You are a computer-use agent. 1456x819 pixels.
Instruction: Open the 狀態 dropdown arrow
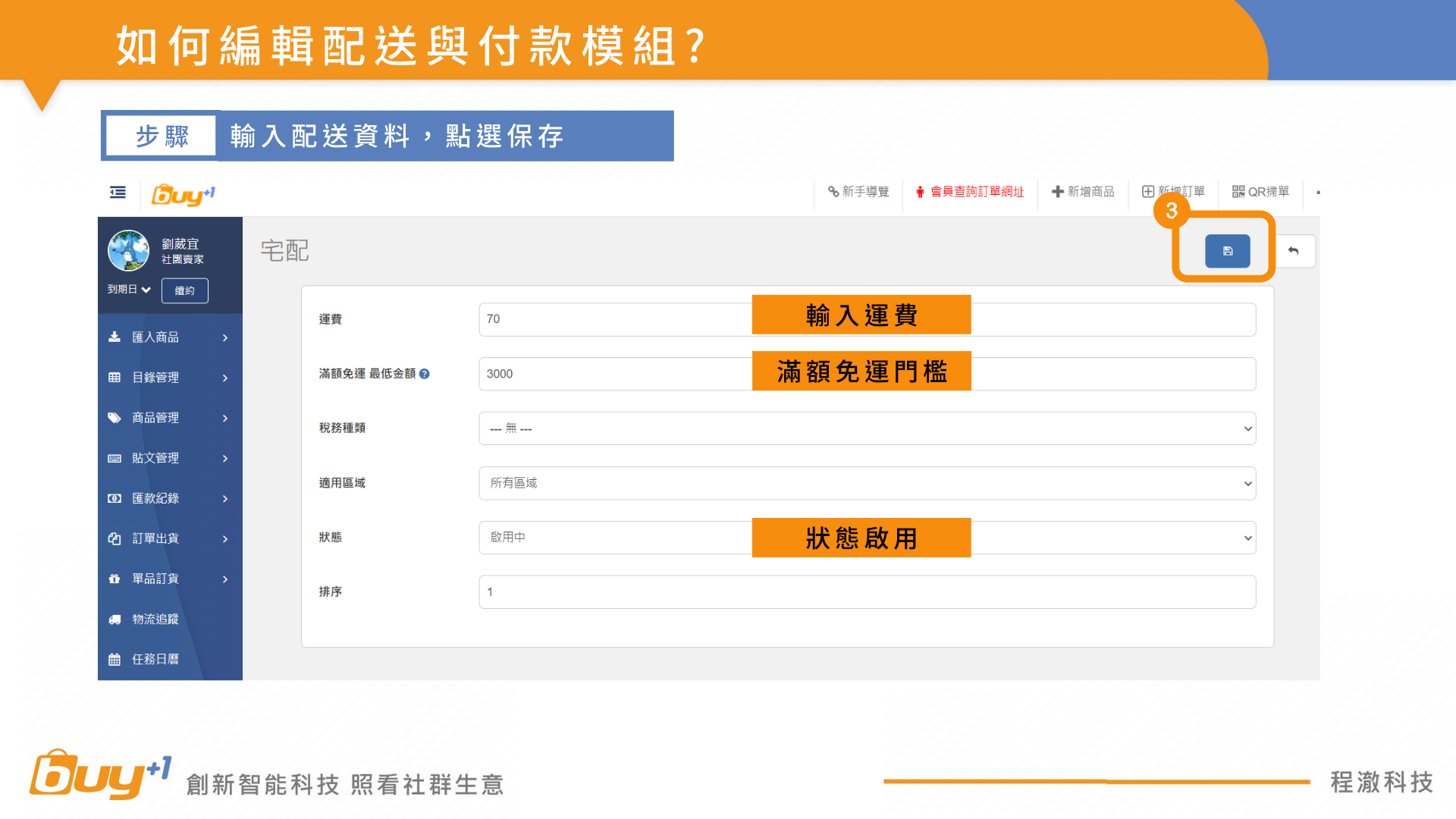coord(1247,538)
